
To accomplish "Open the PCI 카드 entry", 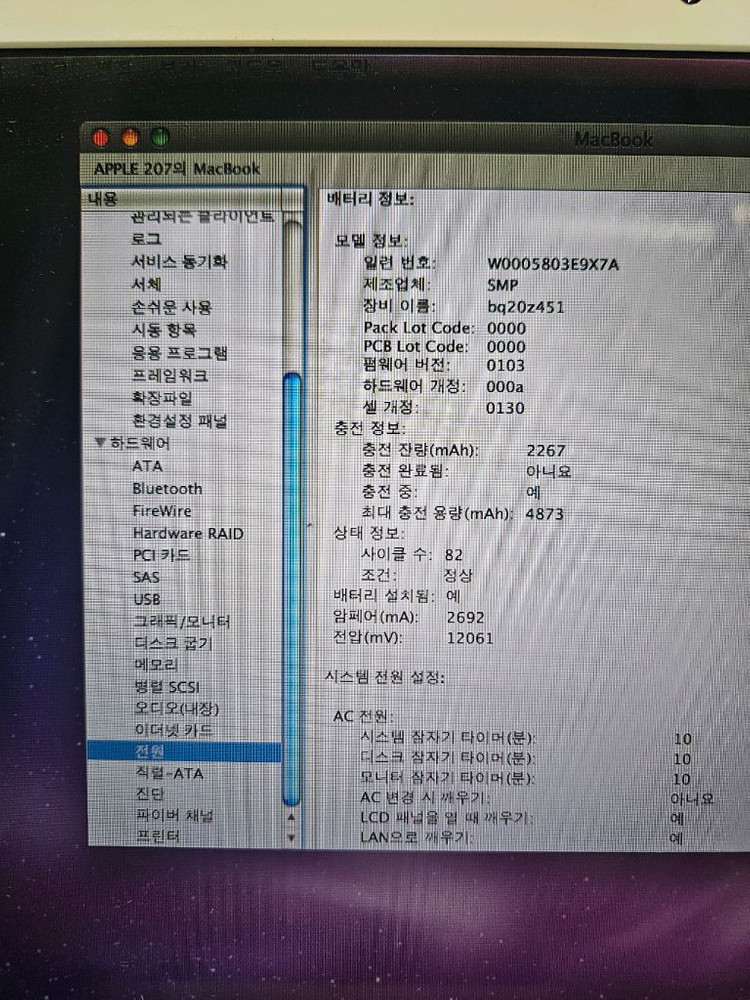I will 161,555.
